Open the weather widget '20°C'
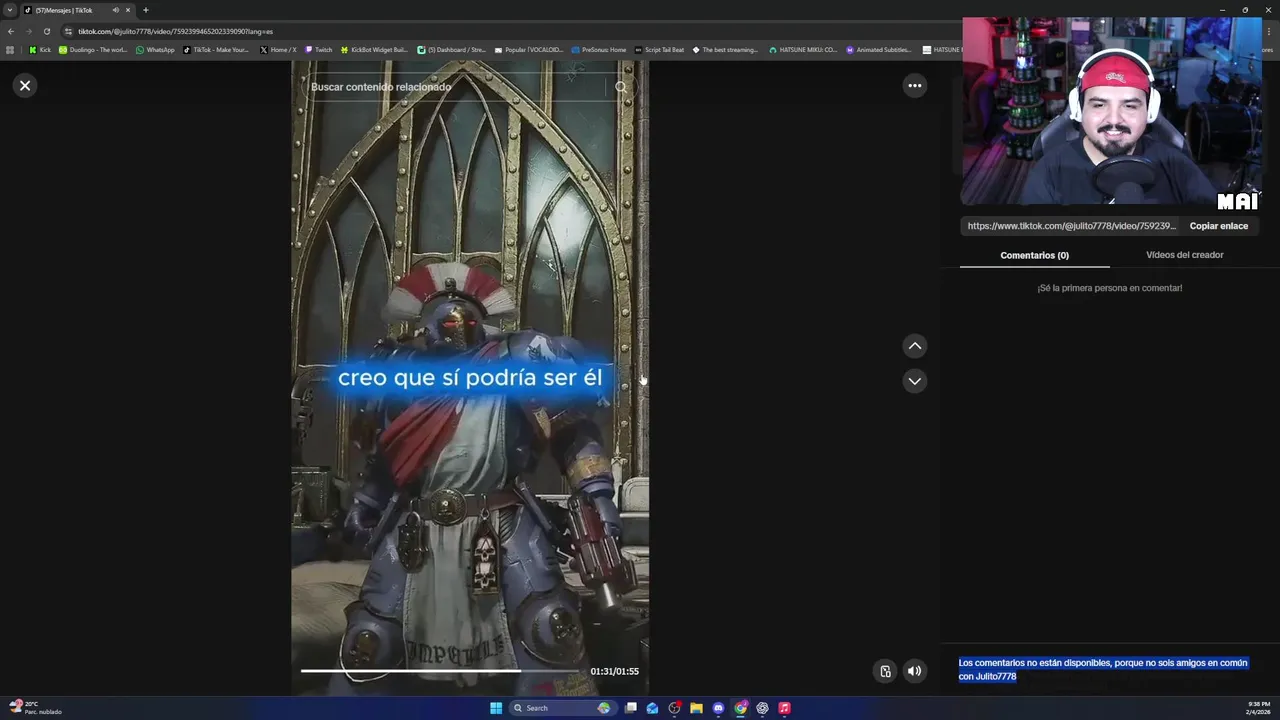 coord(35,708)
